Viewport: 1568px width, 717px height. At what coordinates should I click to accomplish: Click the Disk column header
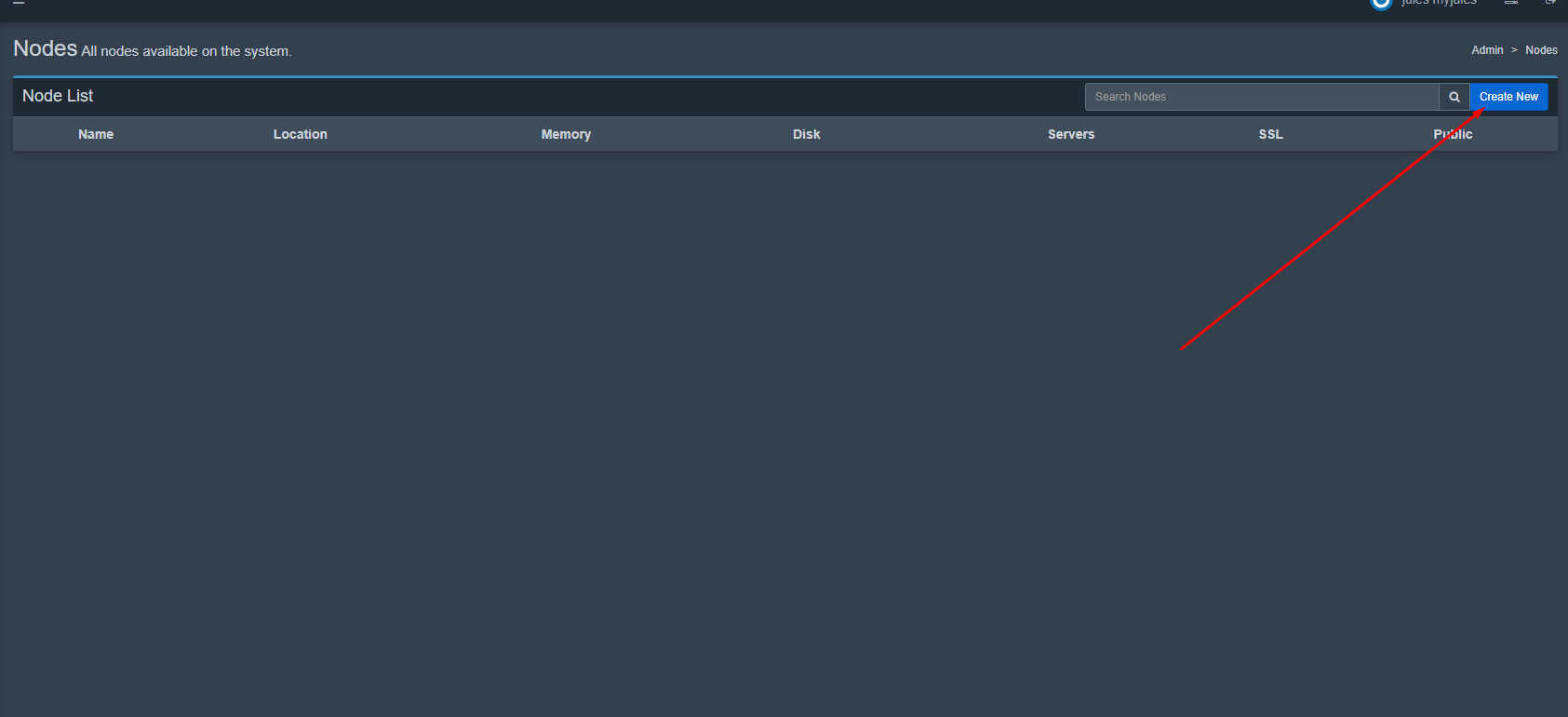click(806, 134)
